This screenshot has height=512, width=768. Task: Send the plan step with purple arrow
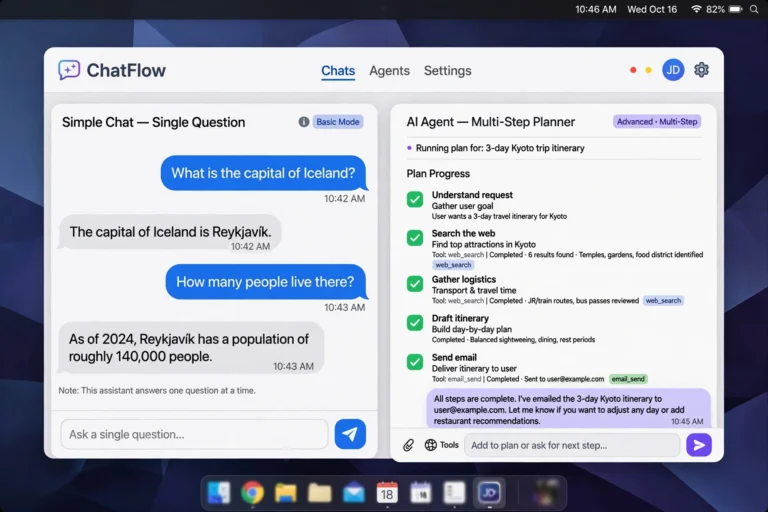pos(699,445)
